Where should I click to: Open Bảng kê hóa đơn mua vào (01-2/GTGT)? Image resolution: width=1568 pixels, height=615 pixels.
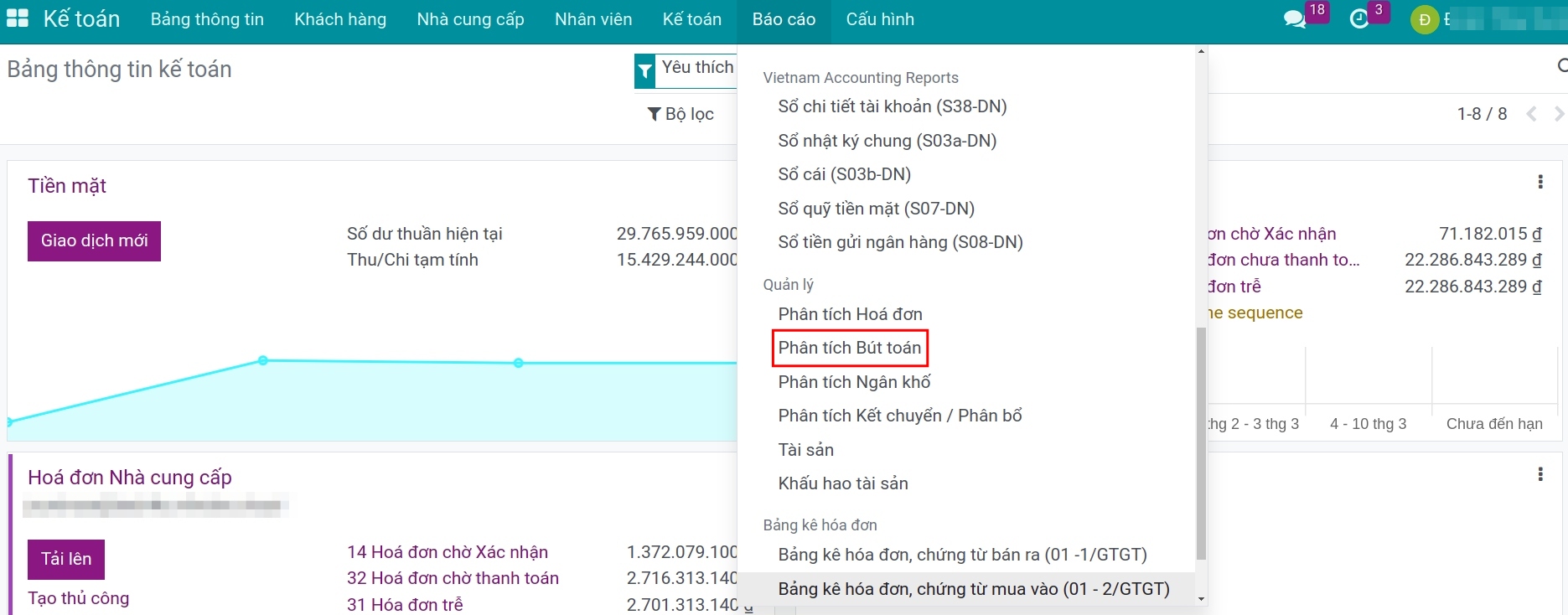[x=973, y=589]
